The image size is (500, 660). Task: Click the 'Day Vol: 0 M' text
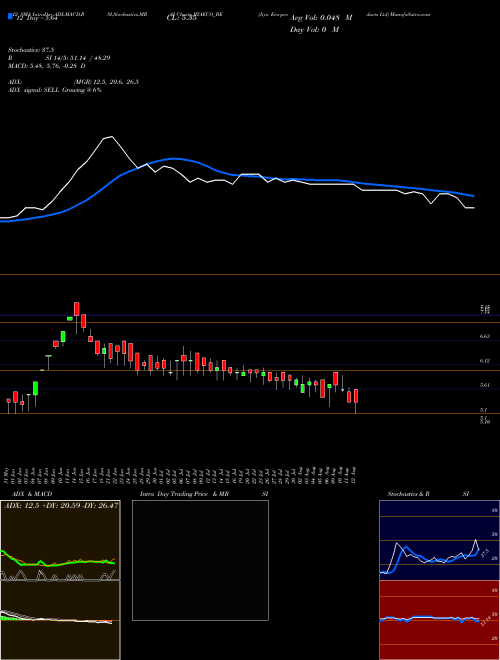click(314, 30)
